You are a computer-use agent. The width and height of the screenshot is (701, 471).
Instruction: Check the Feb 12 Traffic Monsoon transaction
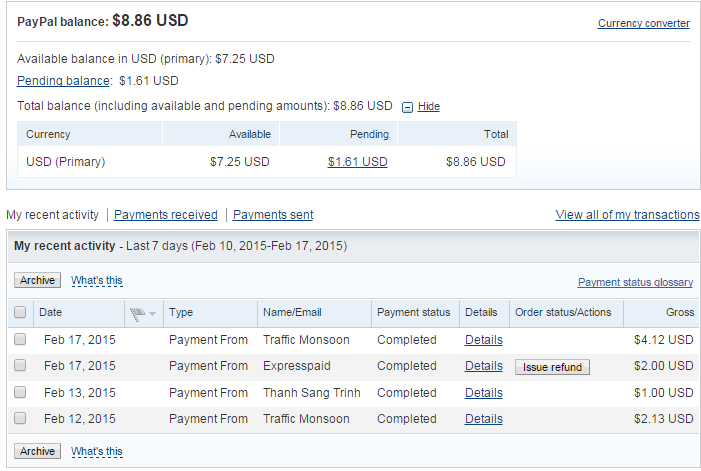tap(21, 419)
